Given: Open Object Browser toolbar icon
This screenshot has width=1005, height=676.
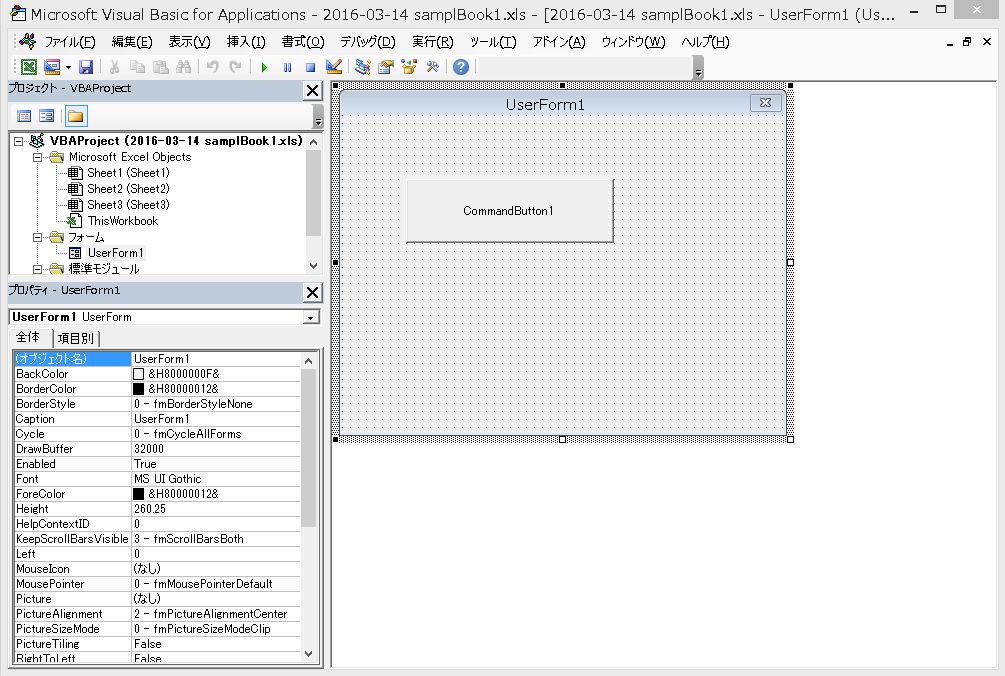Looking at the screenshot, I should [409, 67].
